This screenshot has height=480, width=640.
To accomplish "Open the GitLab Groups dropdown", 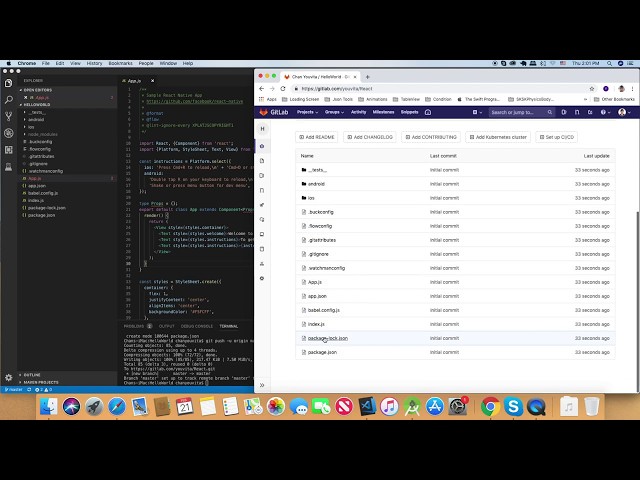I will (x=334, y=112).
